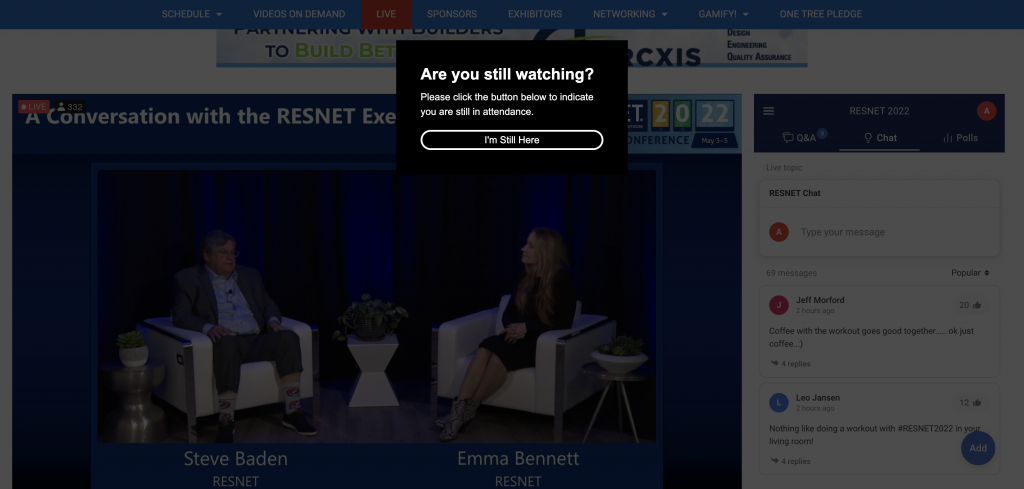This screenshot has width=1024, height=489.
Task: Like Jeff Morford's message with thumbs up
Action: coord(977,305)
